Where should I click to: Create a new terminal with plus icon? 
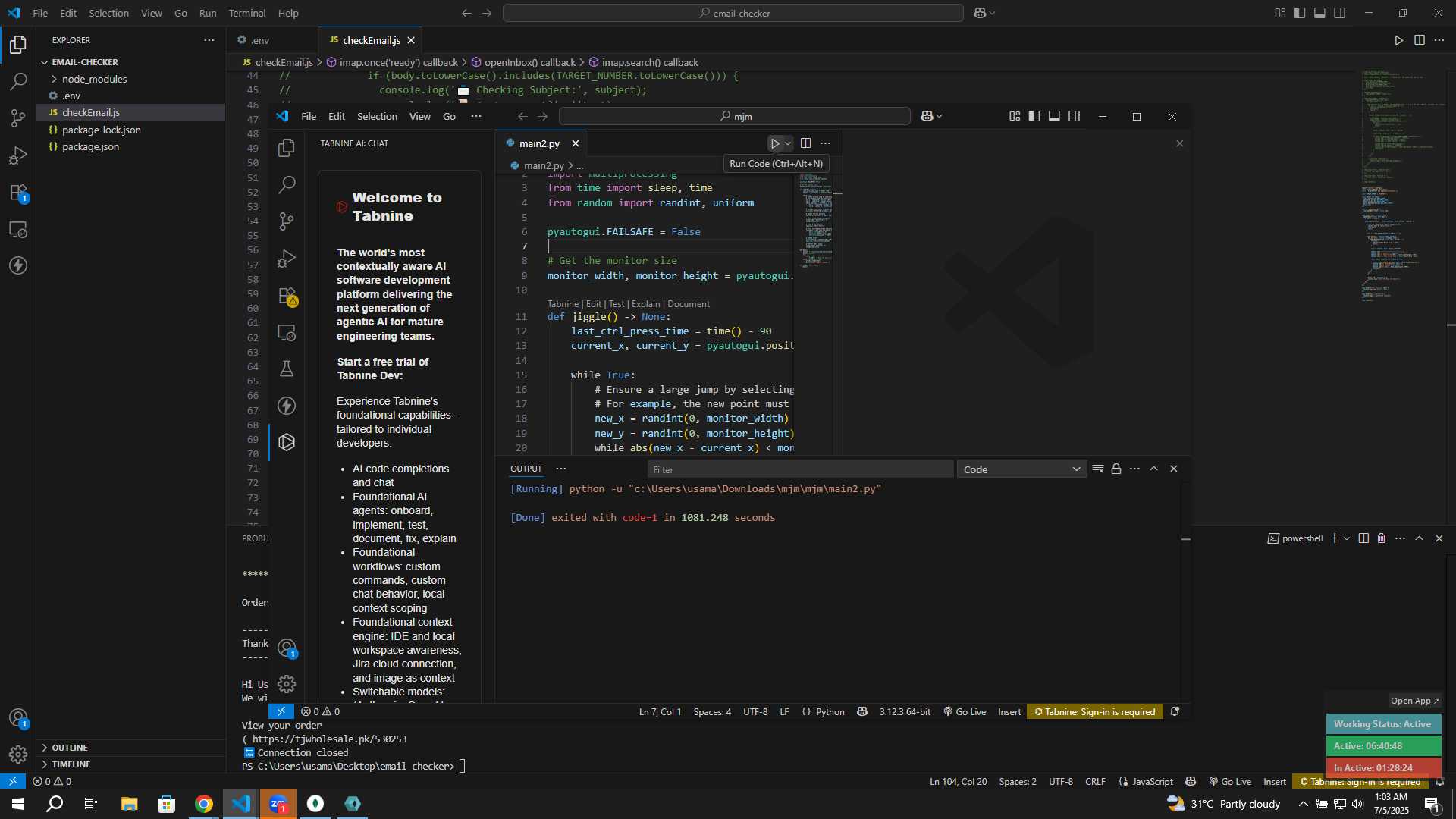tap(1334, 538)
